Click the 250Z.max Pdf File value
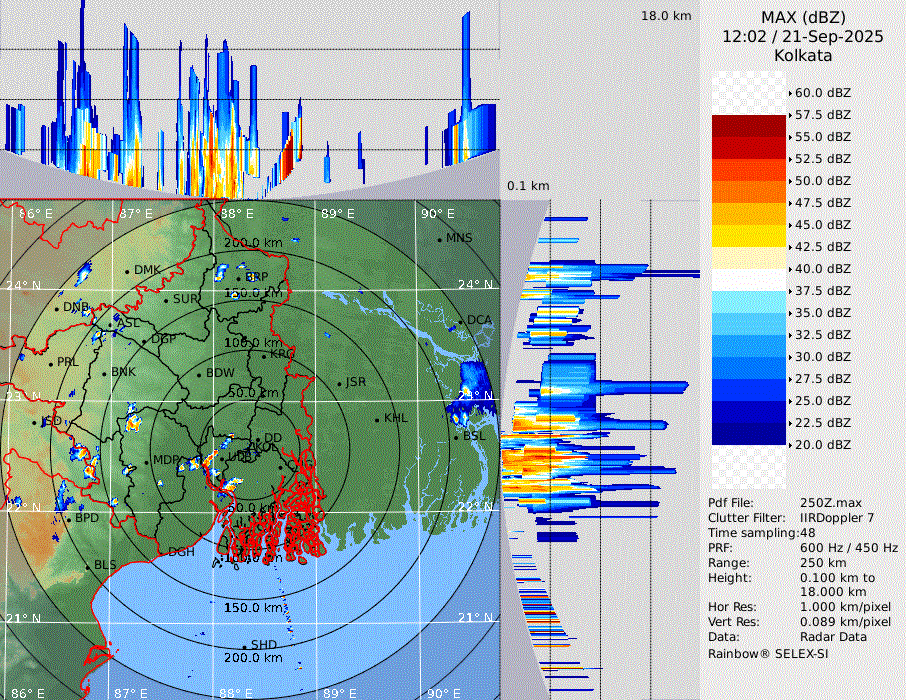 [826, 503]
